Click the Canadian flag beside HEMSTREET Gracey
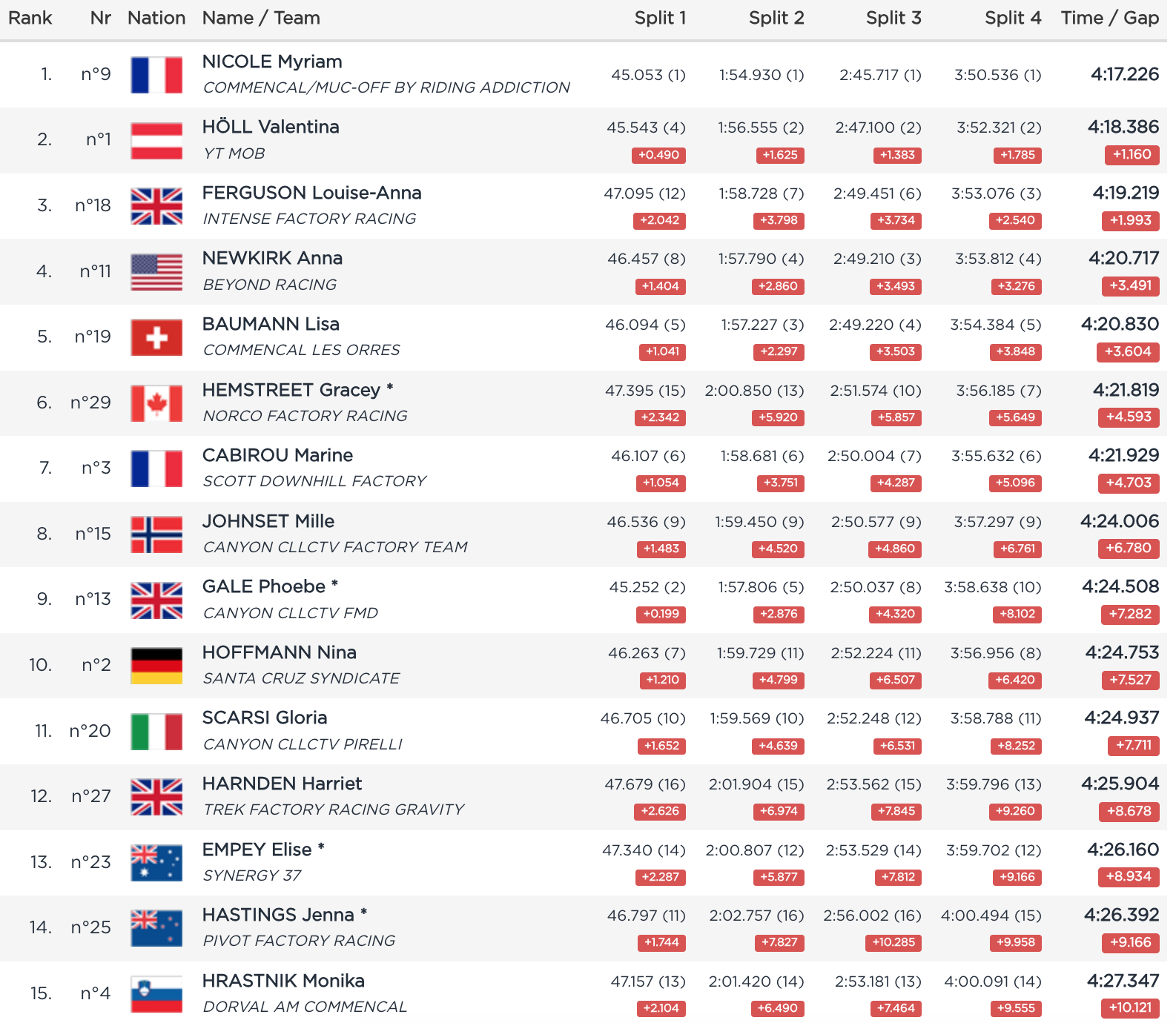This screenshot has height=1023, width=1176. pos(156,403)
